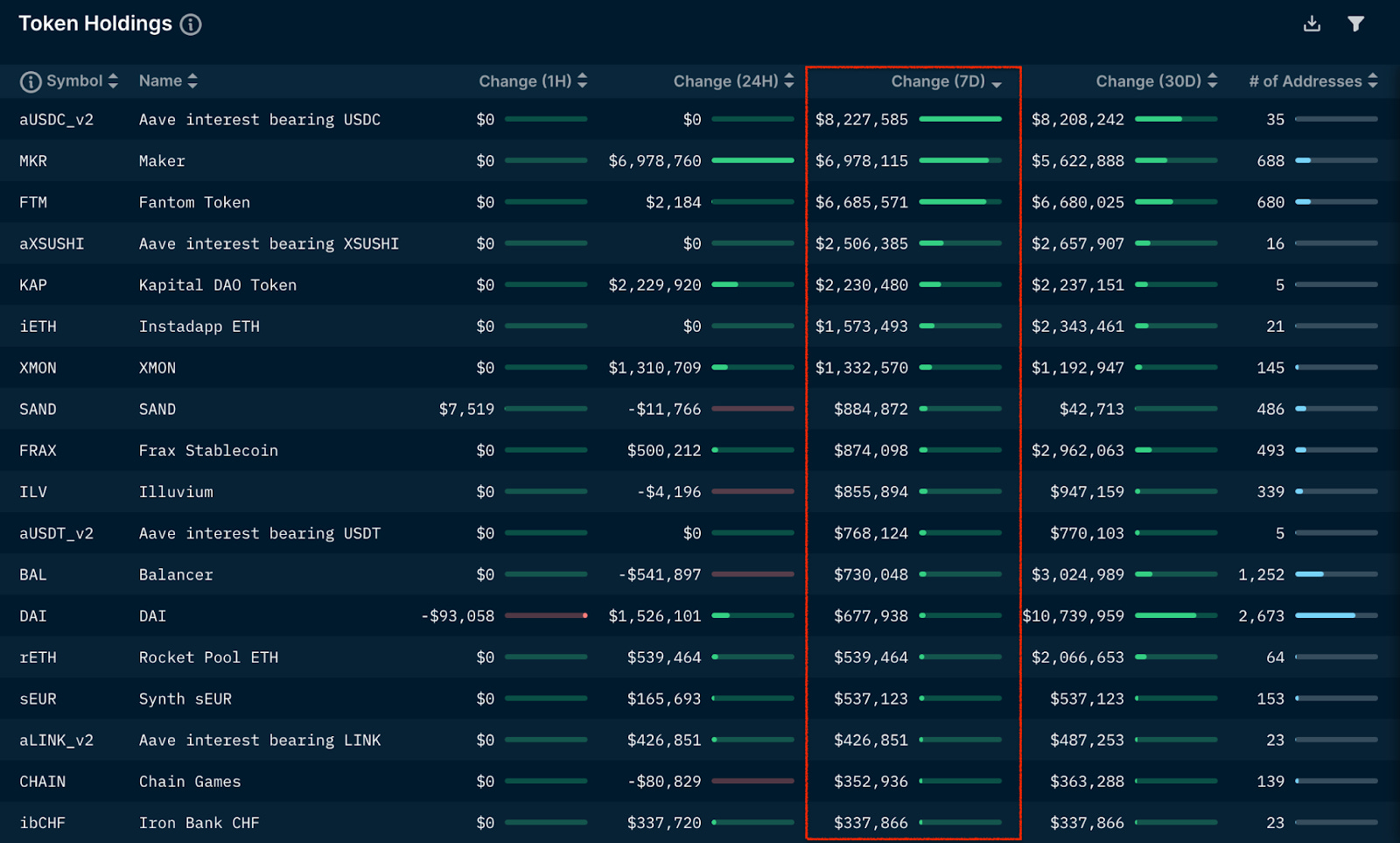
Task: Click aUSDC_v2's green 7D change bar
Action: (x=960, y=119)
